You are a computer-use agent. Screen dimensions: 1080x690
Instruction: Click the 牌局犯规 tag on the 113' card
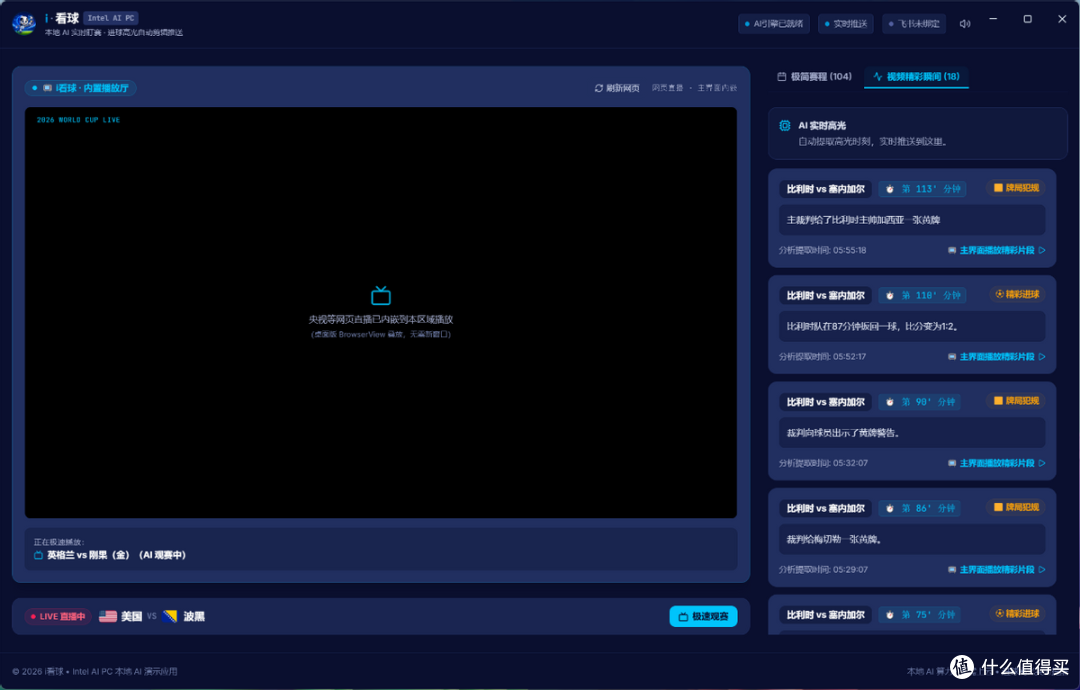pyautogui.click(x=1016, y=188)
